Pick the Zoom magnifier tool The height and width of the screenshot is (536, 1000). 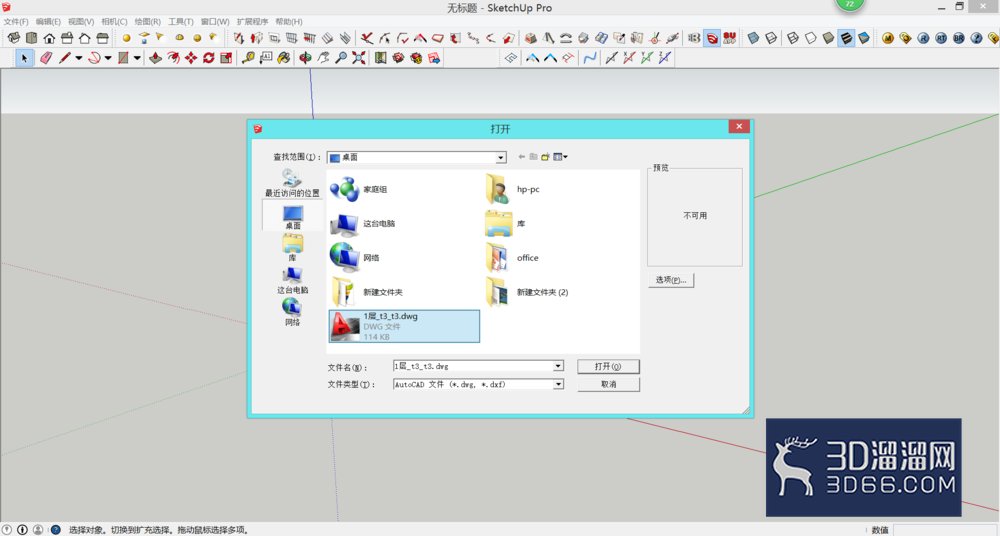[341, 58]
